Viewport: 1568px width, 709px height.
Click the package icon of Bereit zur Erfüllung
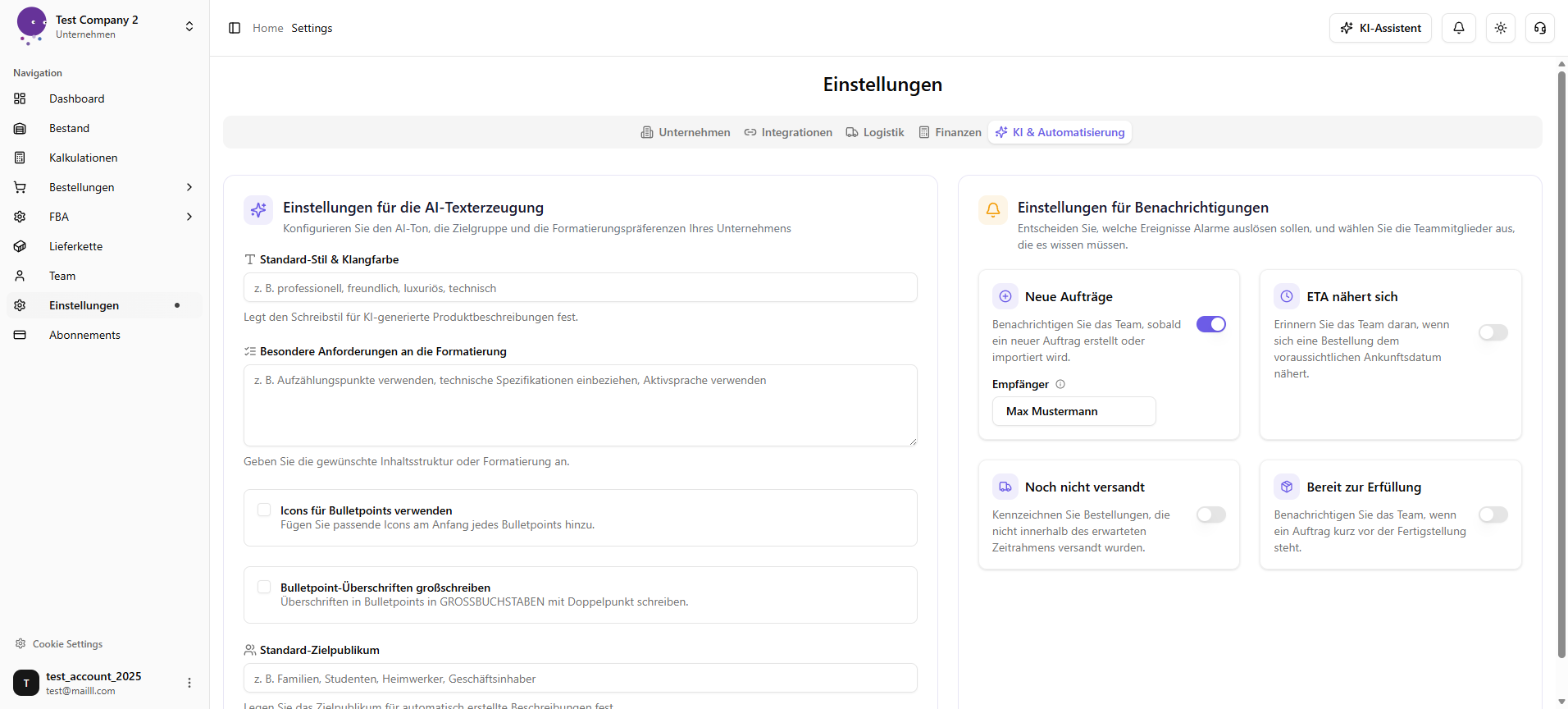pos(1287,487)
